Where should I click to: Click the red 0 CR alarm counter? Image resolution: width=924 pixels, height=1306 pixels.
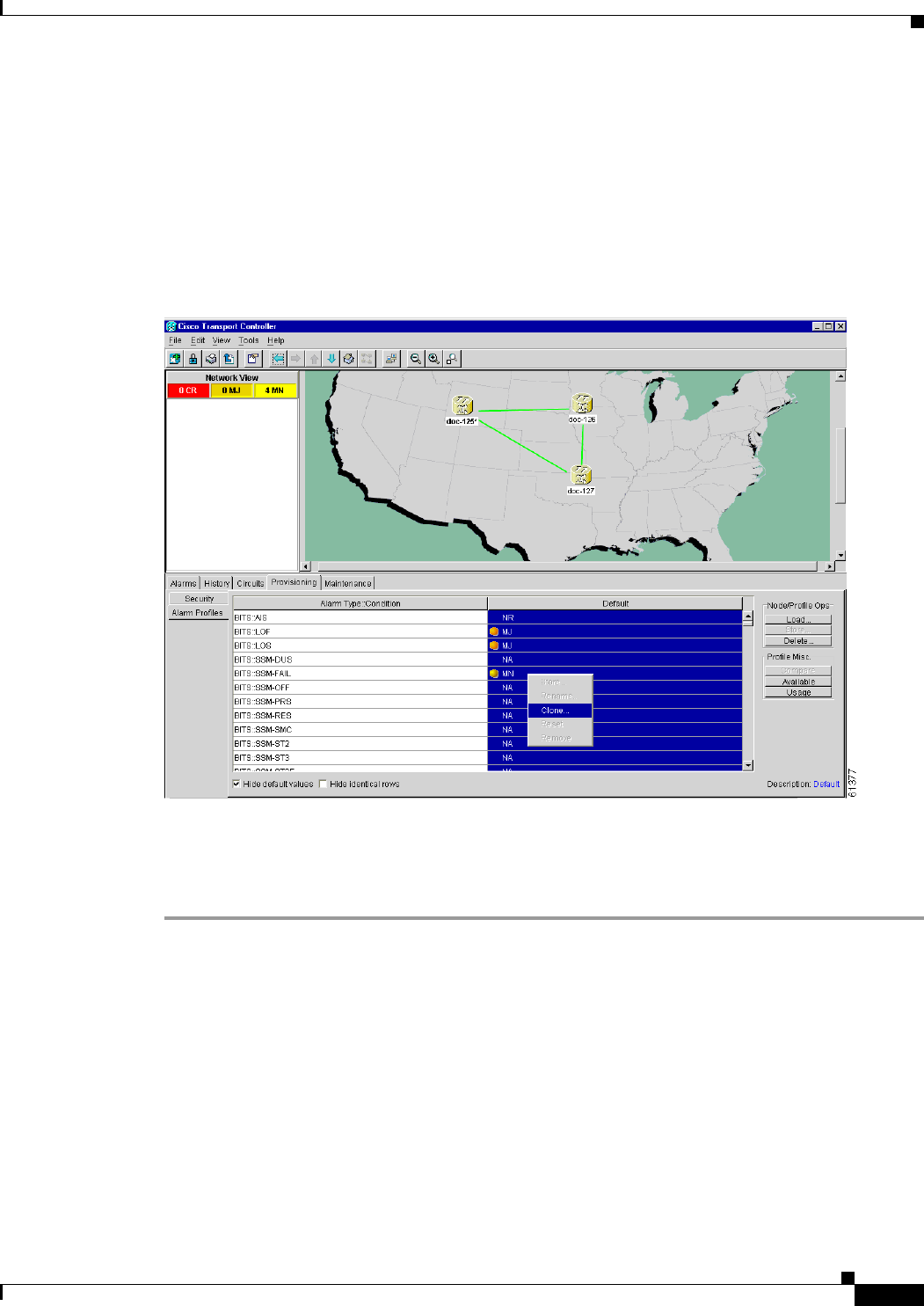pos(188,390)
